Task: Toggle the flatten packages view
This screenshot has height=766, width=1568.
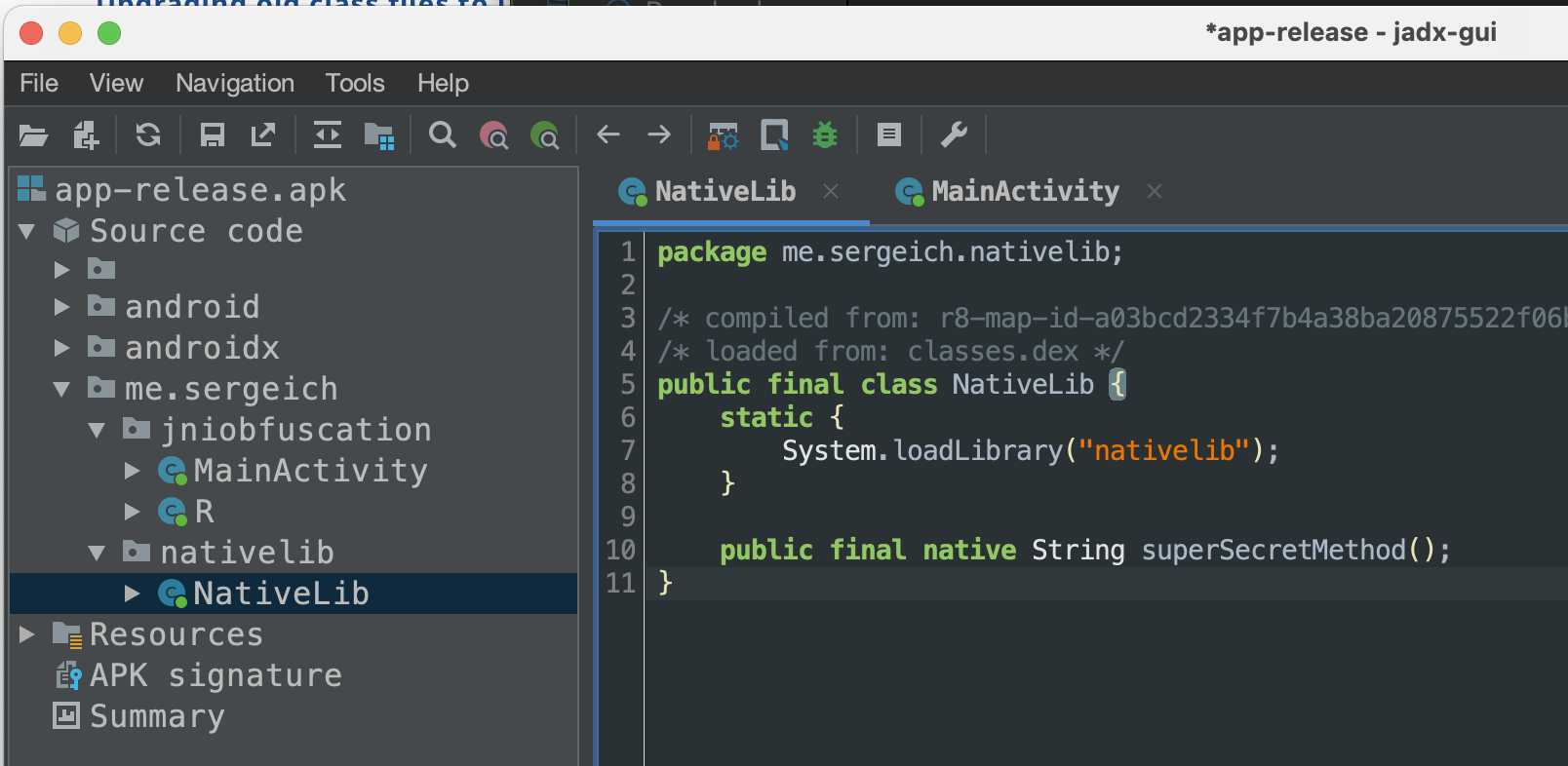Action: (378, 135)
